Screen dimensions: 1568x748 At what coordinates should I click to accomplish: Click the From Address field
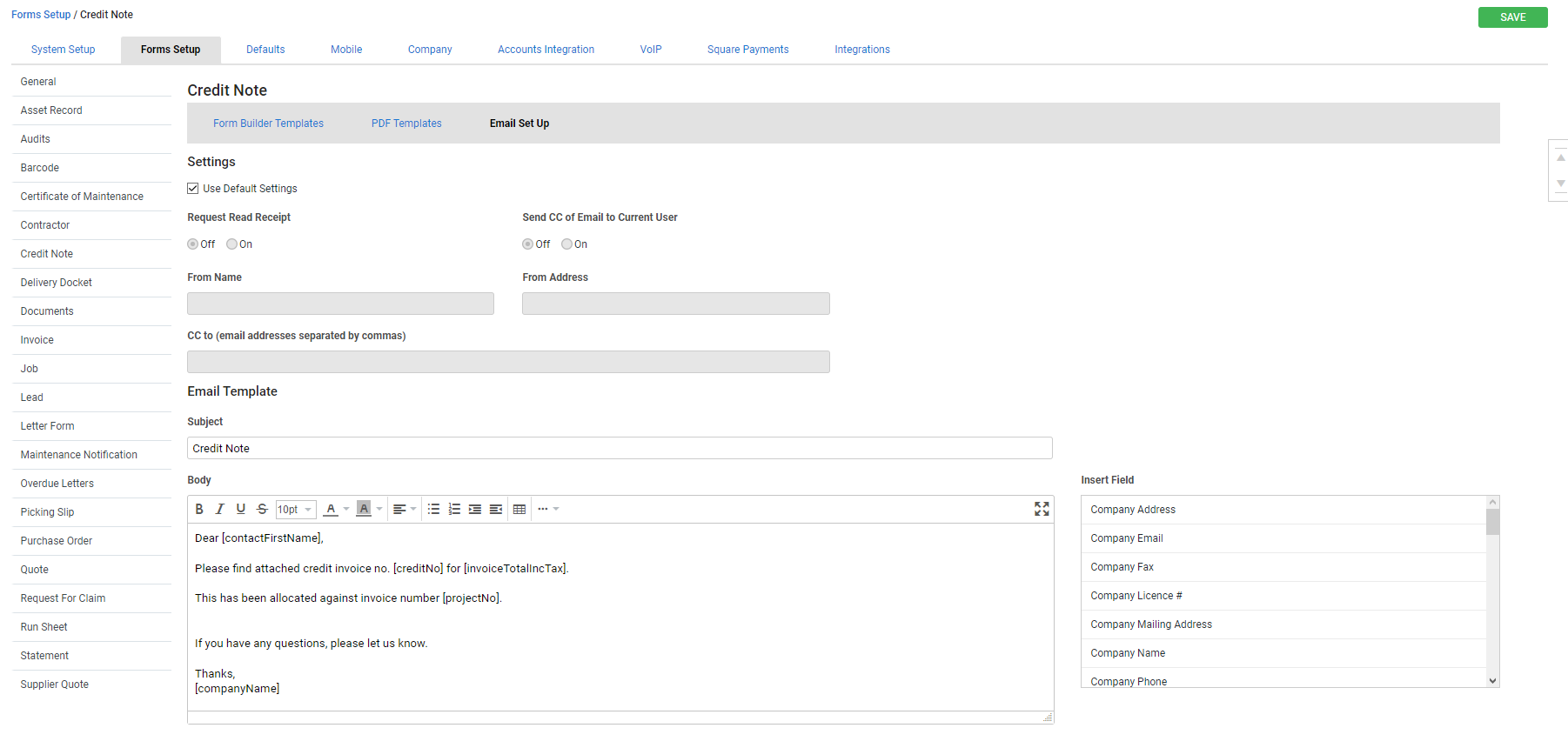pyautogui.click(x=676, y=304)
